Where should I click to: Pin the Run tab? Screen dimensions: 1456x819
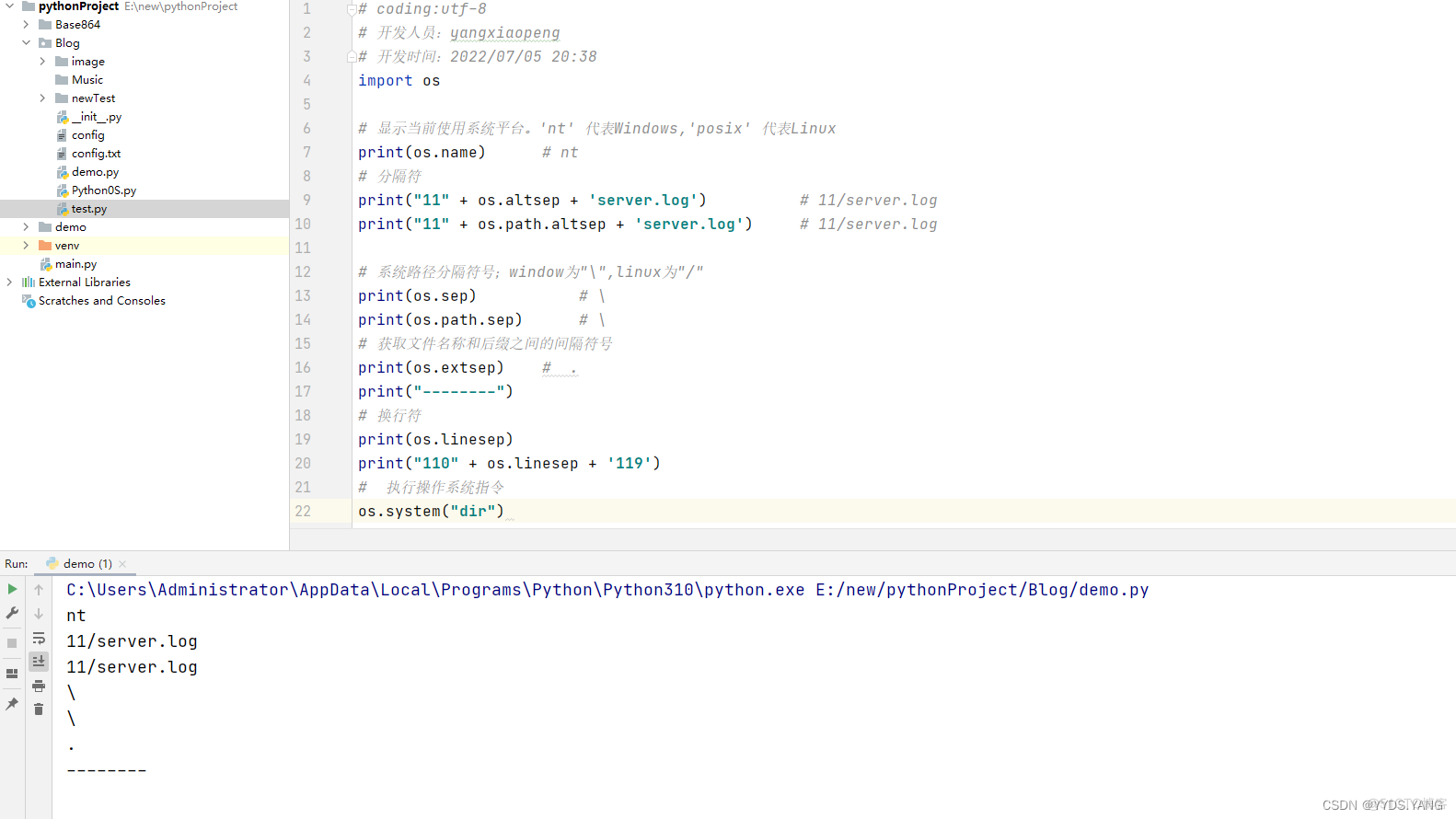(x=12, y=704)
